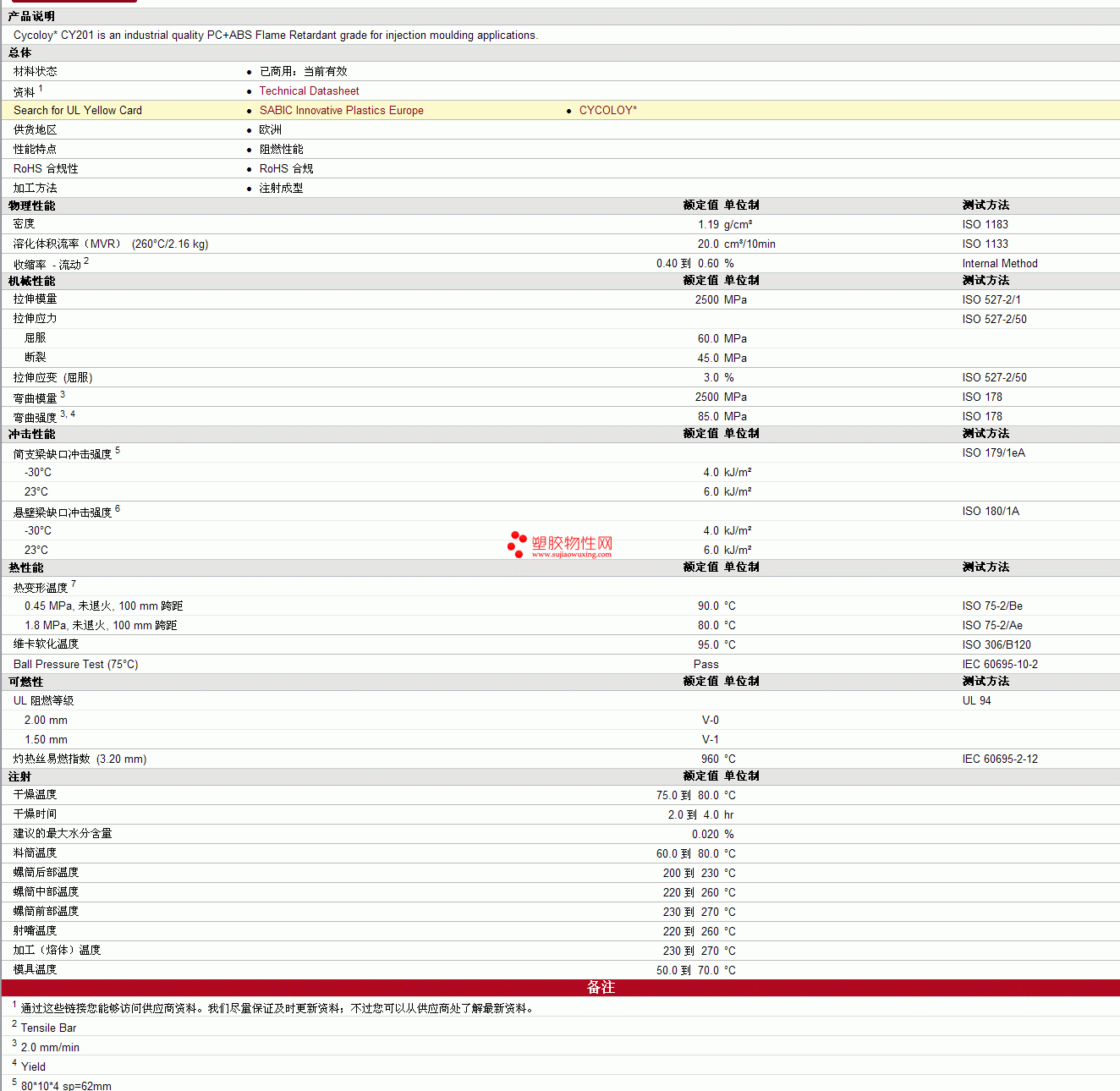
Task: Click the 注射 section header
Action: coord(20,776)
